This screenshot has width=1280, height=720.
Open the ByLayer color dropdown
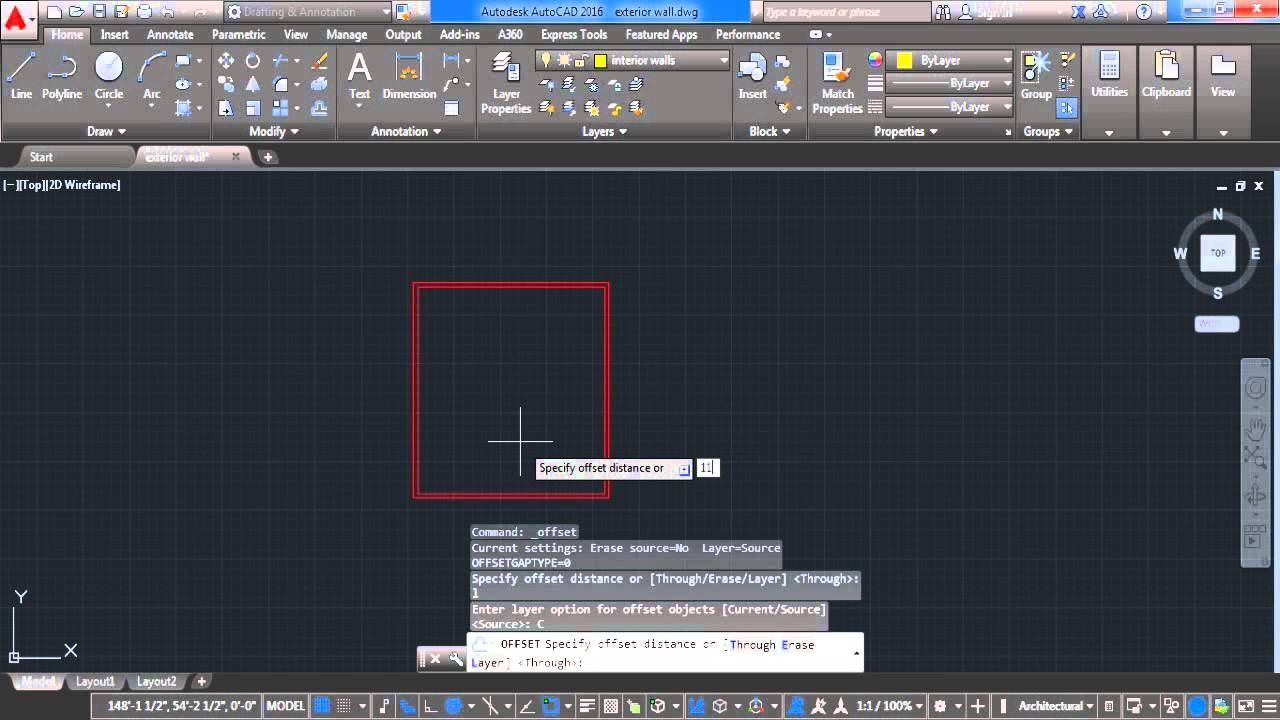tap(1006, 61)
